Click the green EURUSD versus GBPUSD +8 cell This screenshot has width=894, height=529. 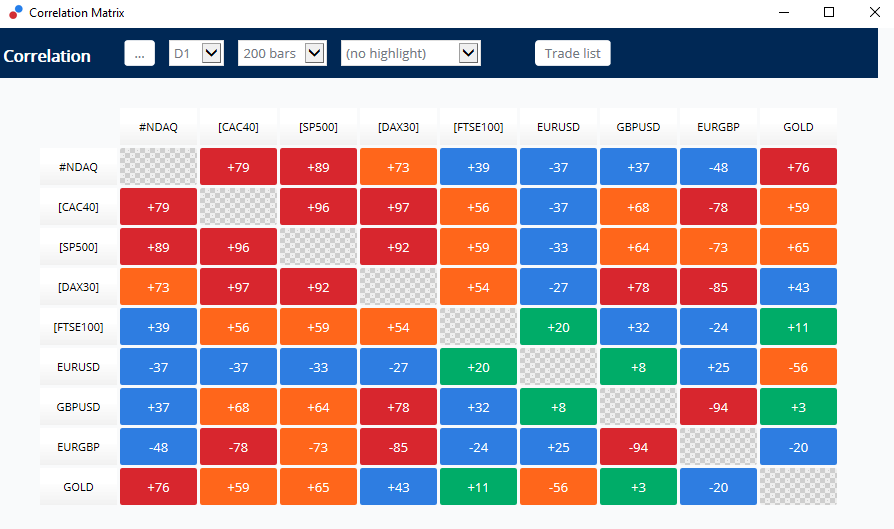(x=638, y=367)
